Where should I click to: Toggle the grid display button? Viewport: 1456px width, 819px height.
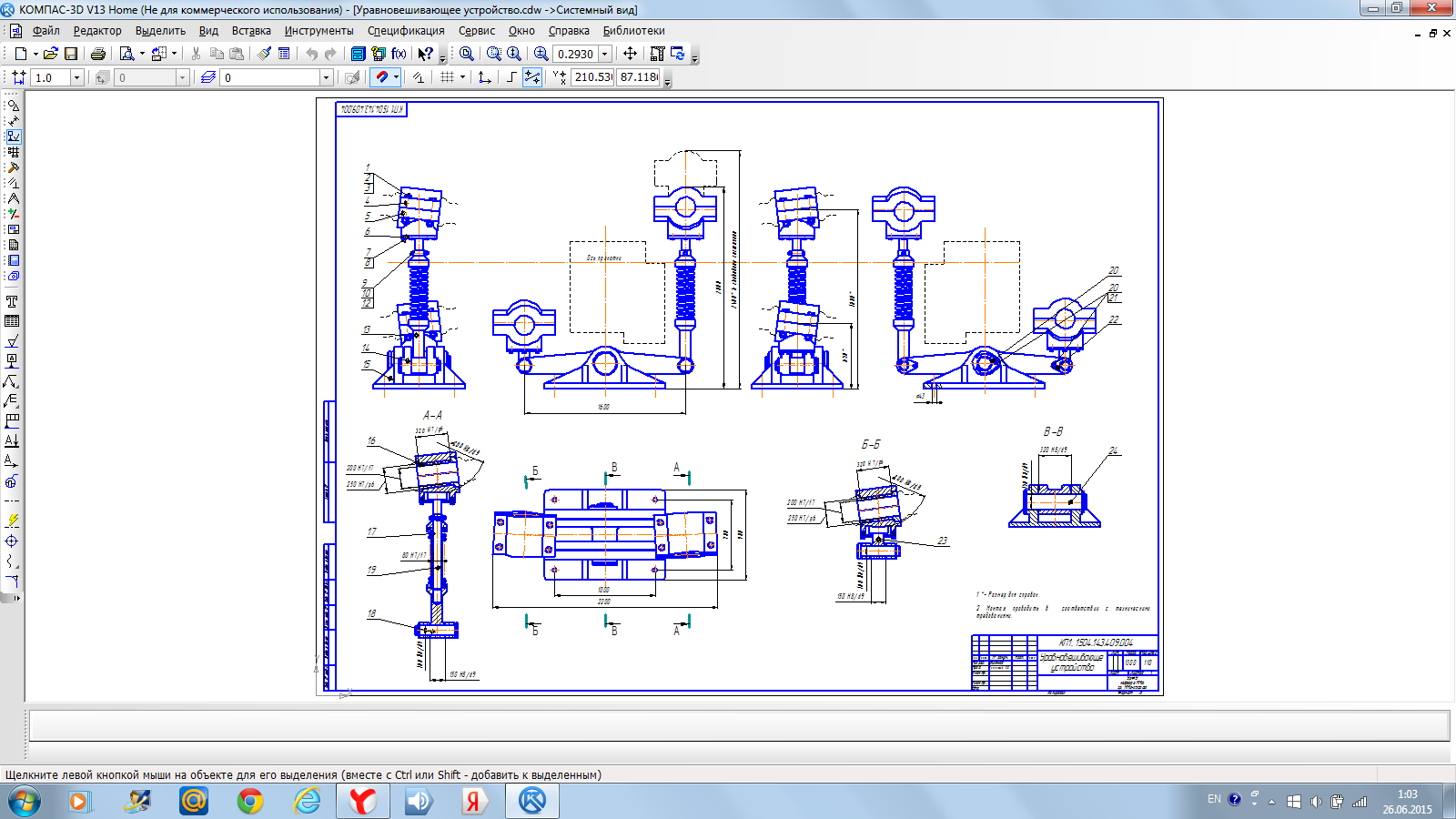(447, 77)
